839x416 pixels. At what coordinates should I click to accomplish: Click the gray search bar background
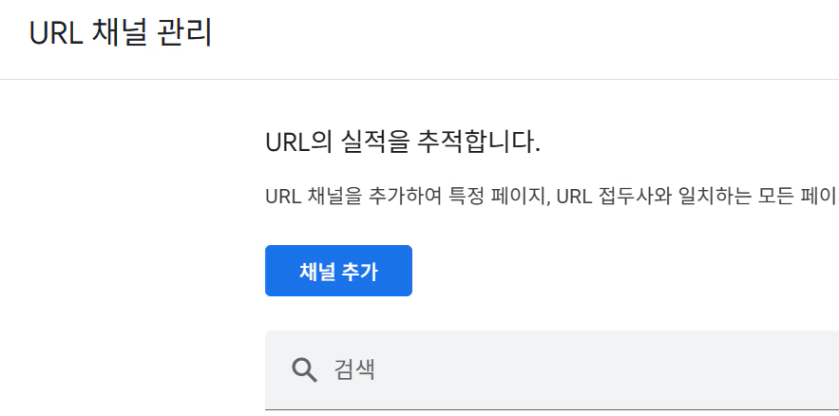(x=589, y=370)
